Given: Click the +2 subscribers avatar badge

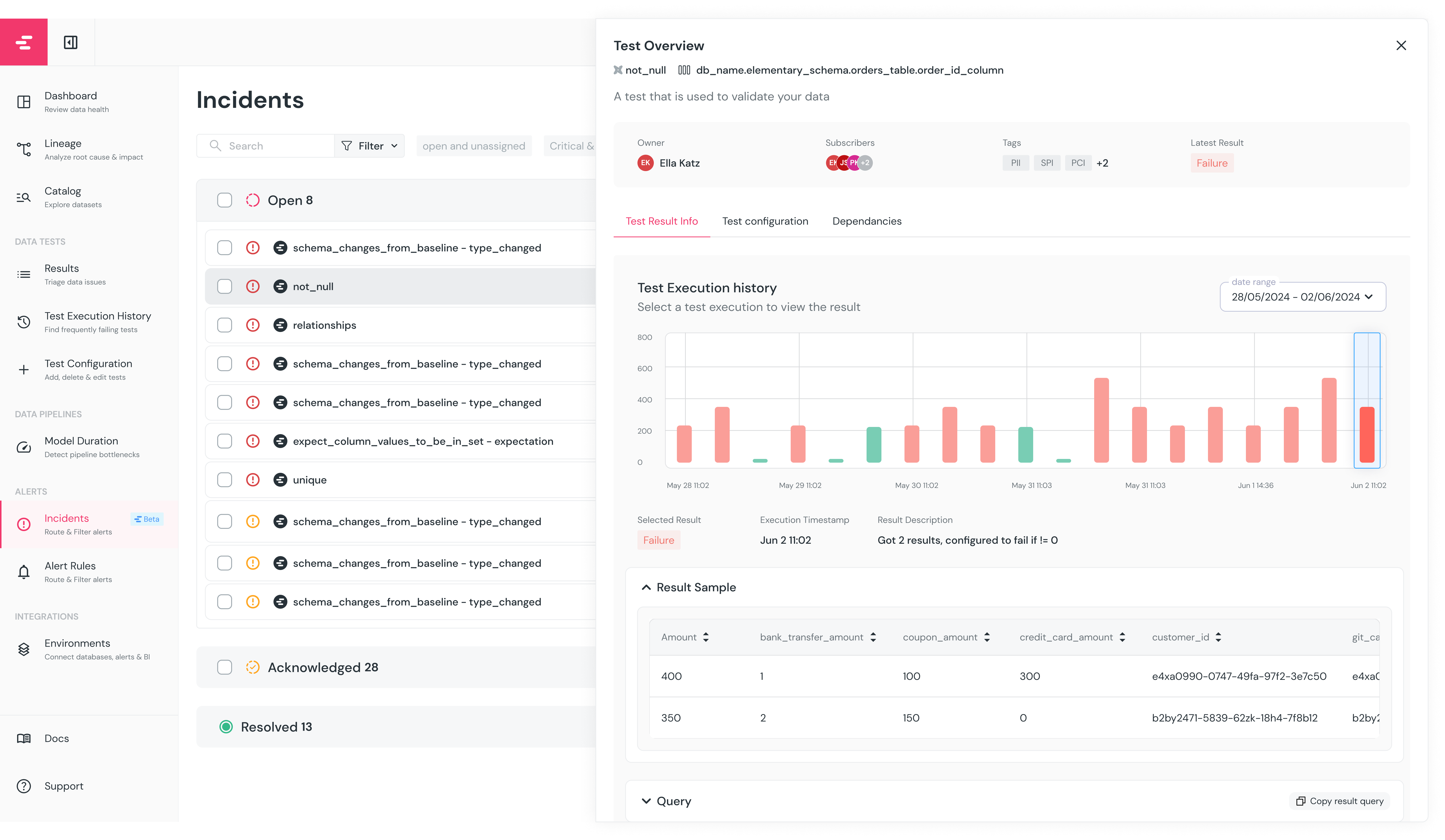Looking at the screenshot, I should 865,163.
